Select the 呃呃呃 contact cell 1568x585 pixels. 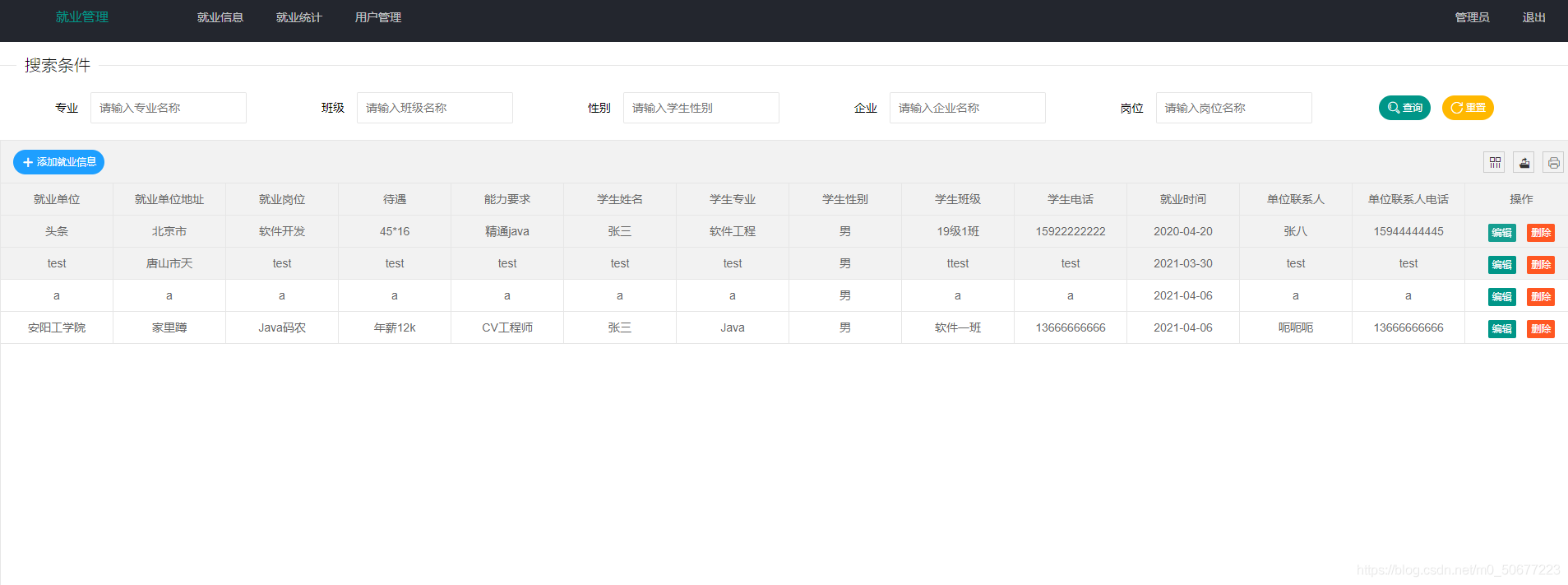click(1296, 327)
